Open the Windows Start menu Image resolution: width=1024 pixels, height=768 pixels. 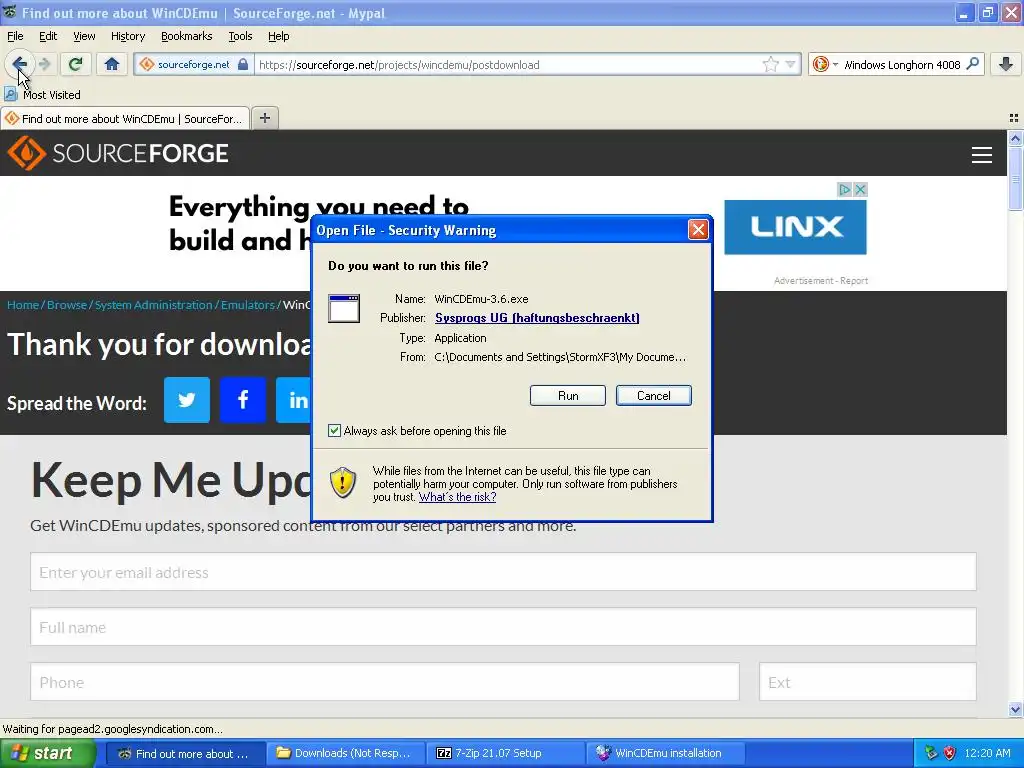(47, 754)
